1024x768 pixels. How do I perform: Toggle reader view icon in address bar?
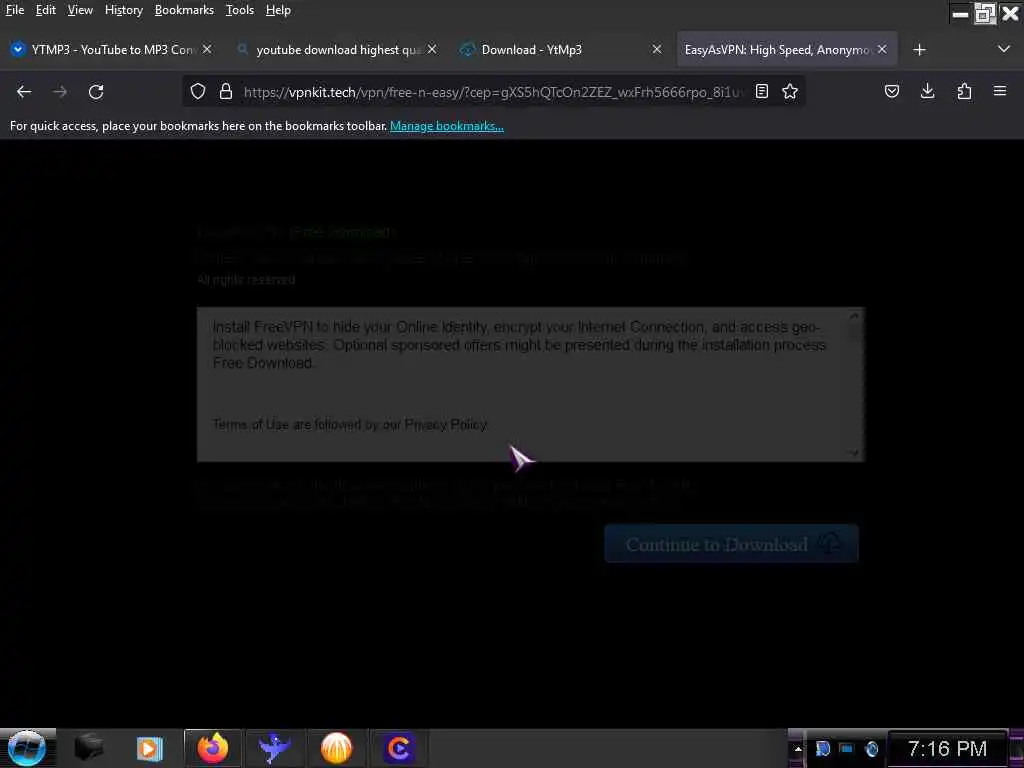(761, 91)
